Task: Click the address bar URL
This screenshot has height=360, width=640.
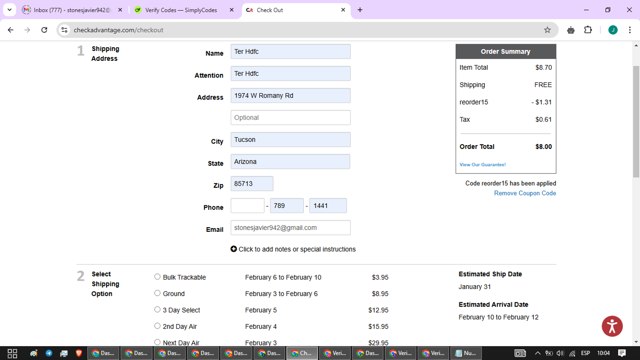Action: pyautogui.click(x=118, y=30)
